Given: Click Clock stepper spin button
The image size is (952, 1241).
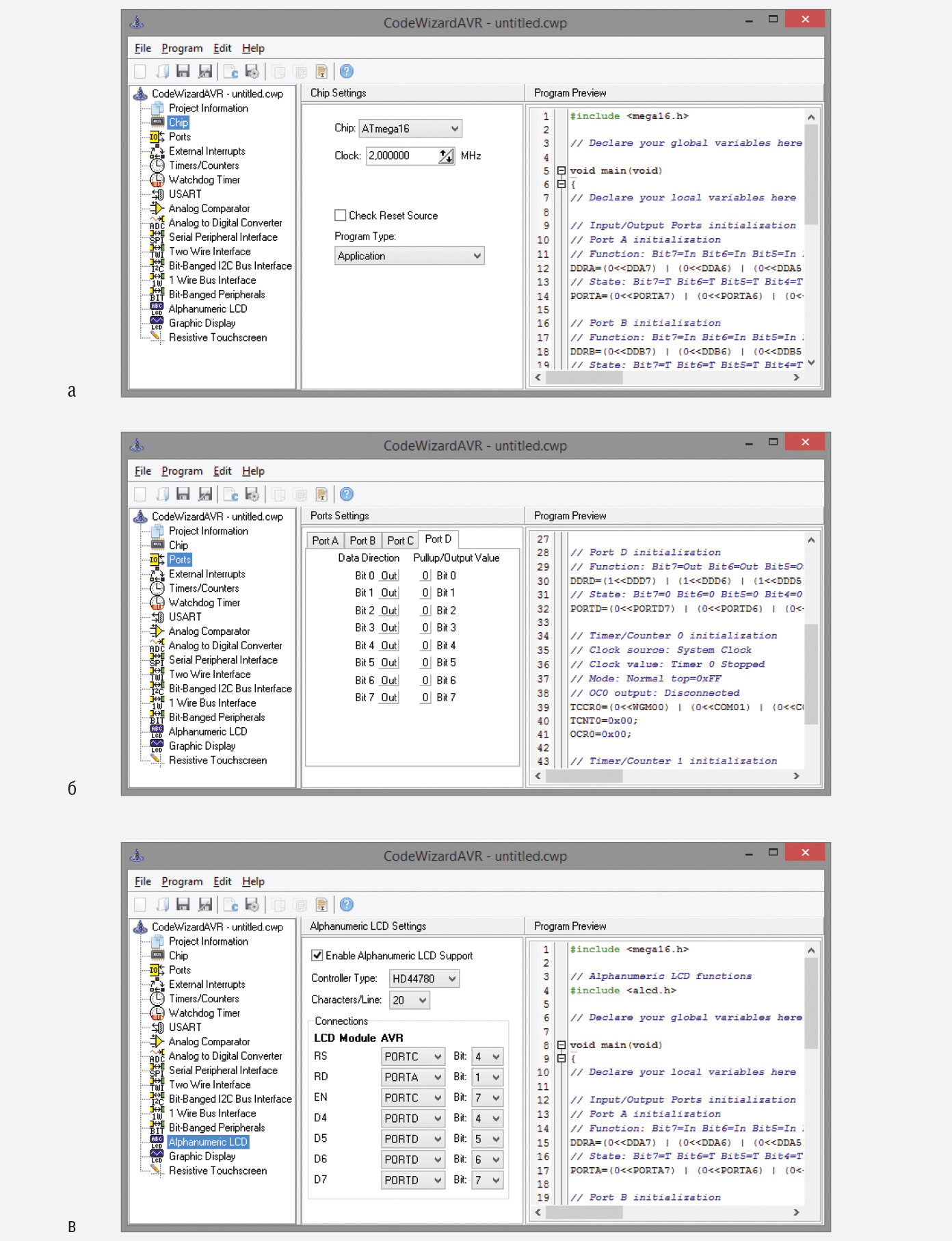Looking at the screenshot, I should click(x=446, y=156).
